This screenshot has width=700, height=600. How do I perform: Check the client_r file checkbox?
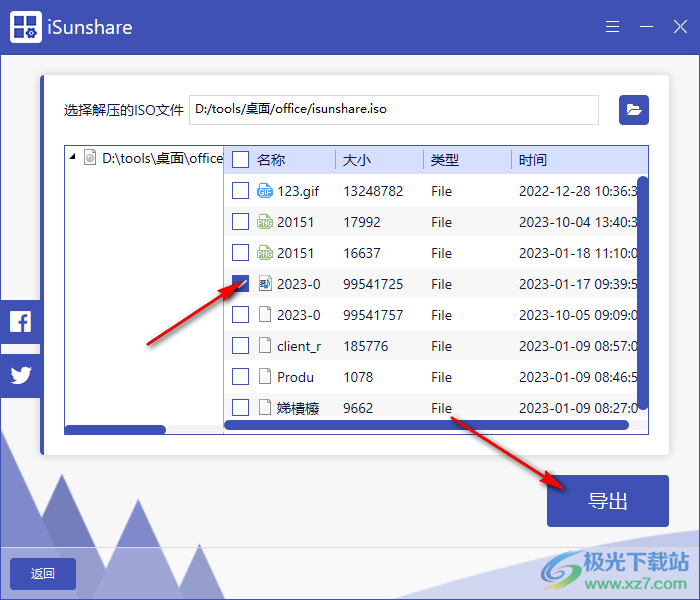[240, 346]
